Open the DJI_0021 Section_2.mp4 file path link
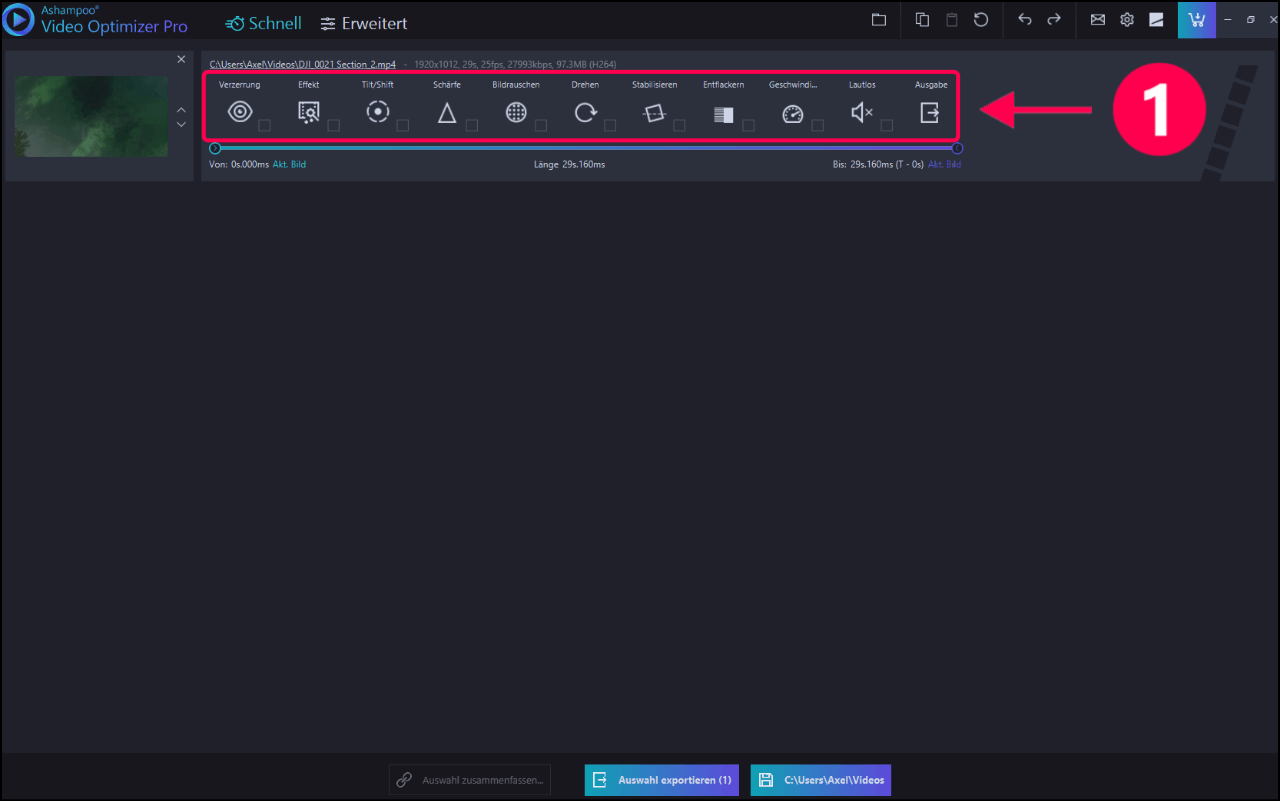The height and width of the screenshot is (801, 1280). 303,64
